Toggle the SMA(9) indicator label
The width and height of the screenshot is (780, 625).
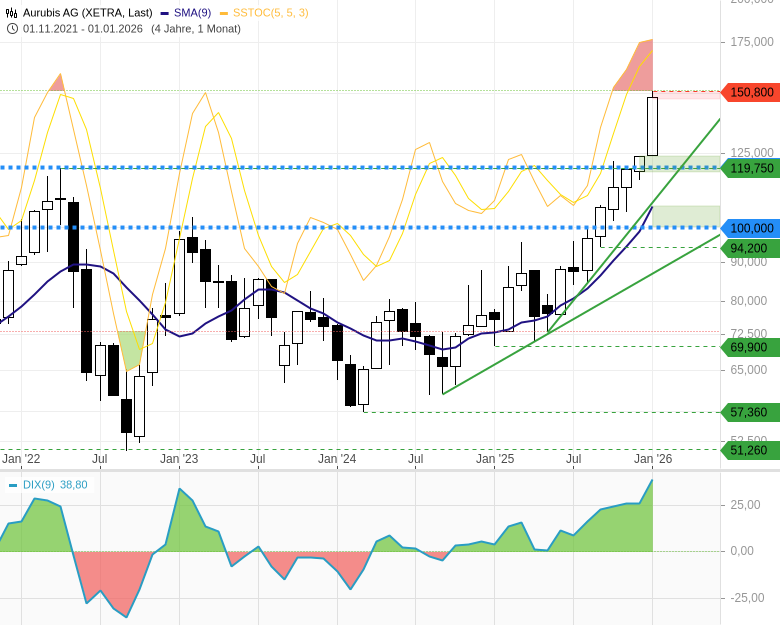[192, 13]
